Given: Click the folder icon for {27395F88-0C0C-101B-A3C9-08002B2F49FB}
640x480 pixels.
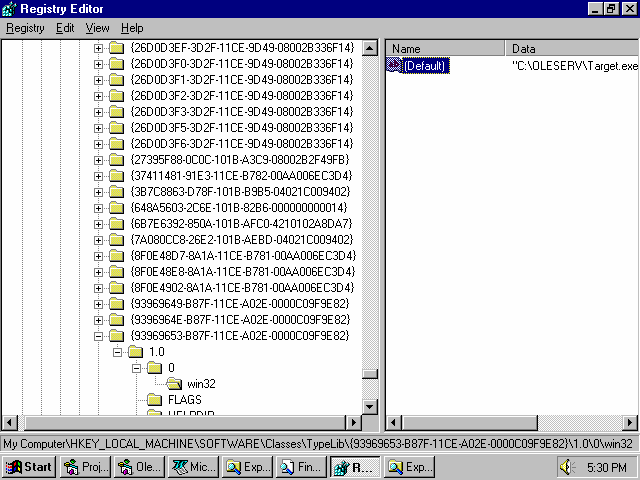Looking at the screenshot, I should (116, 159).
